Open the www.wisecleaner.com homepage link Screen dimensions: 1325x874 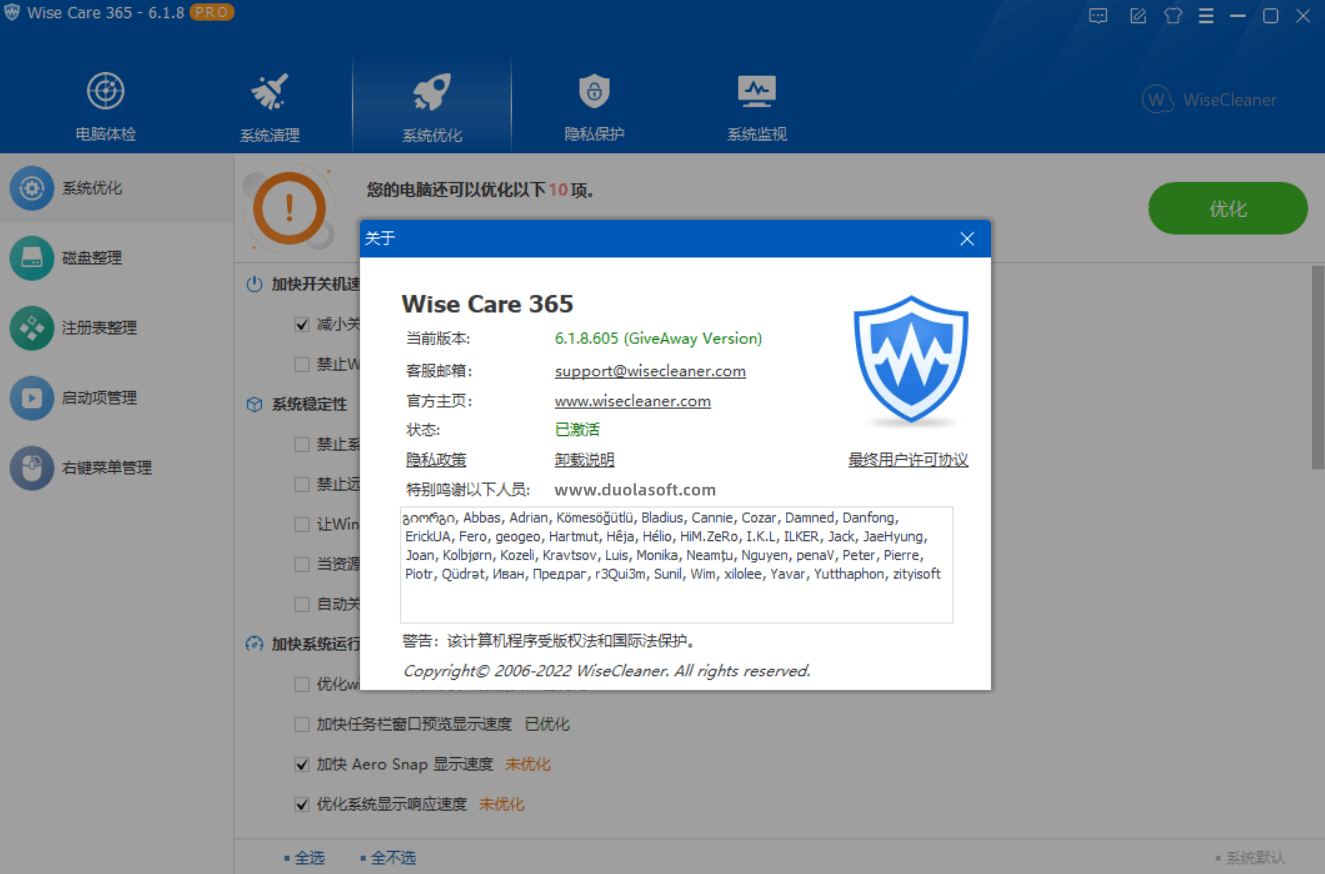click(633, 401)
